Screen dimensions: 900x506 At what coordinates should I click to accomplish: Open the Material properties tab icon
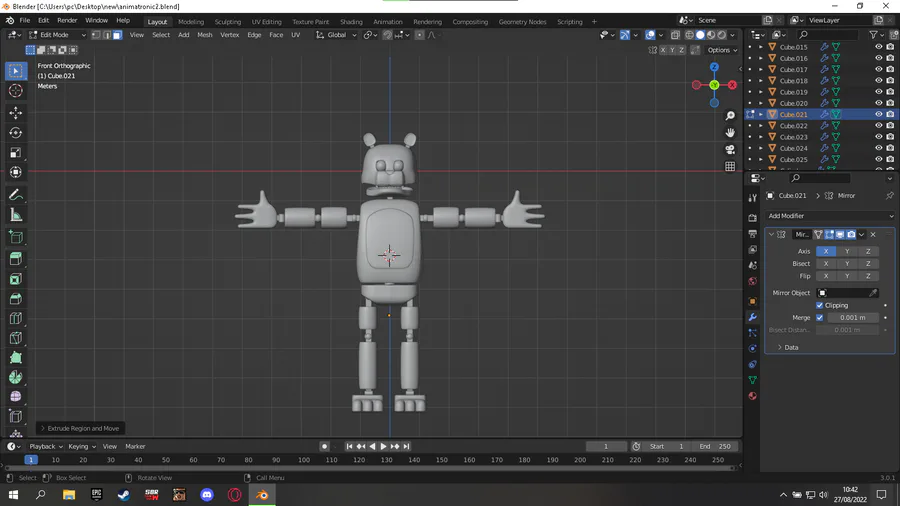tap(752, 396)
